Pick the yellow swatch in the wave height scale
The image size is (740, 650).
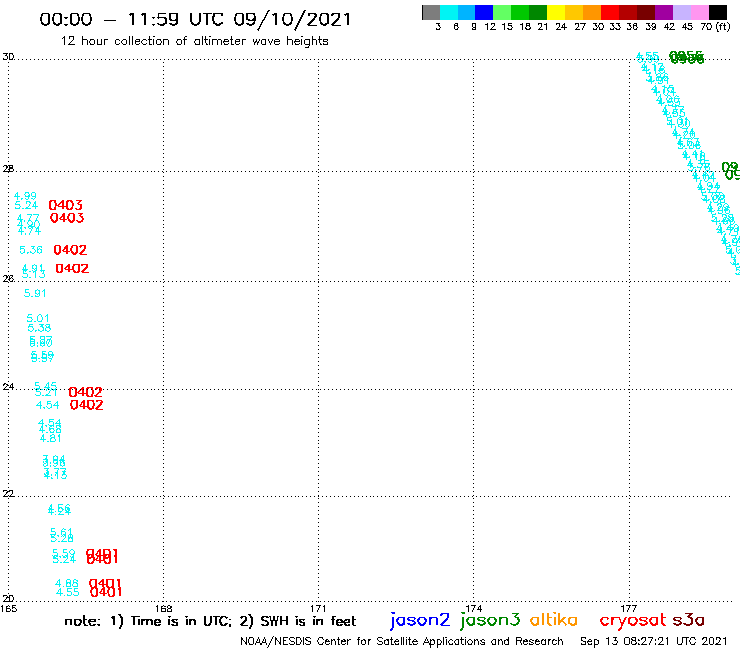click(x=555, y=12)
